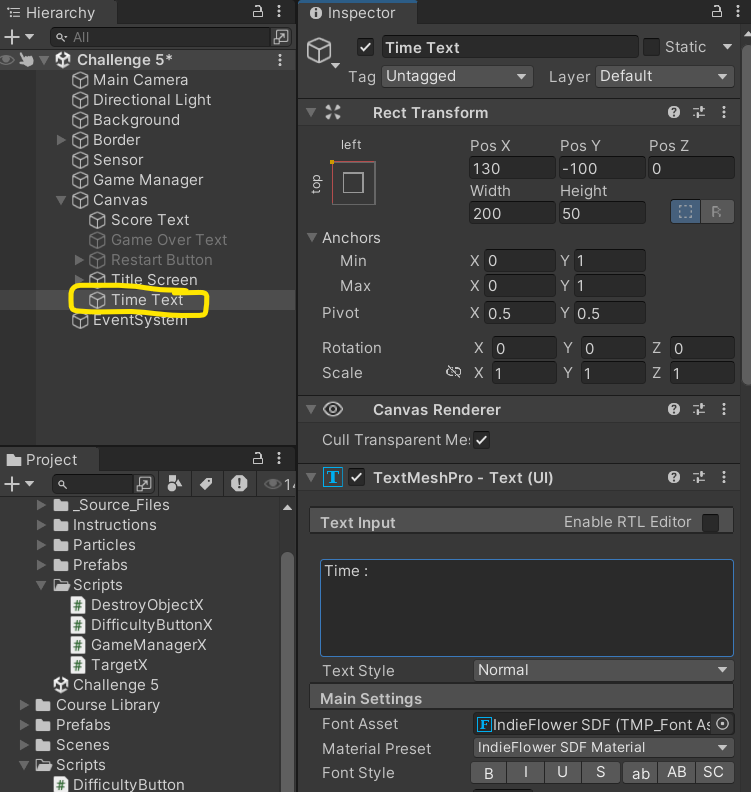
Task: Click the blueprint mode button in Rect Transform
Action: point(685,212)
